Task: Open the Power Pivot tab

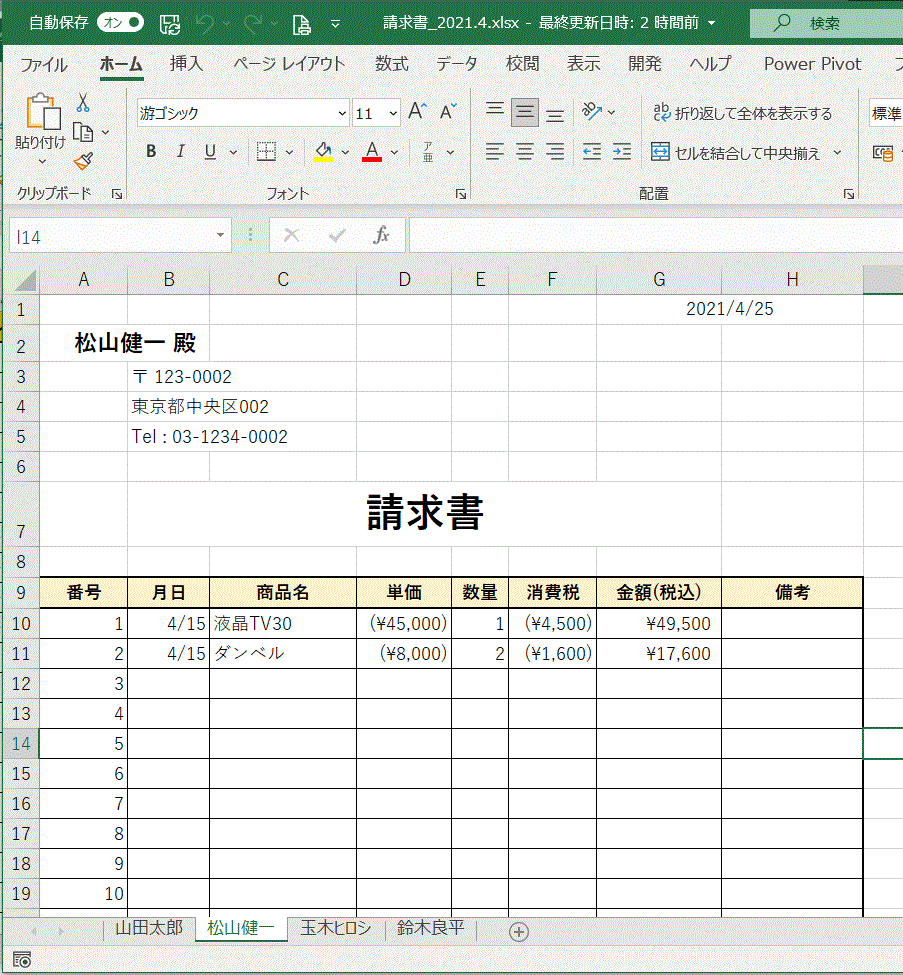Action: tap(812, 63)
